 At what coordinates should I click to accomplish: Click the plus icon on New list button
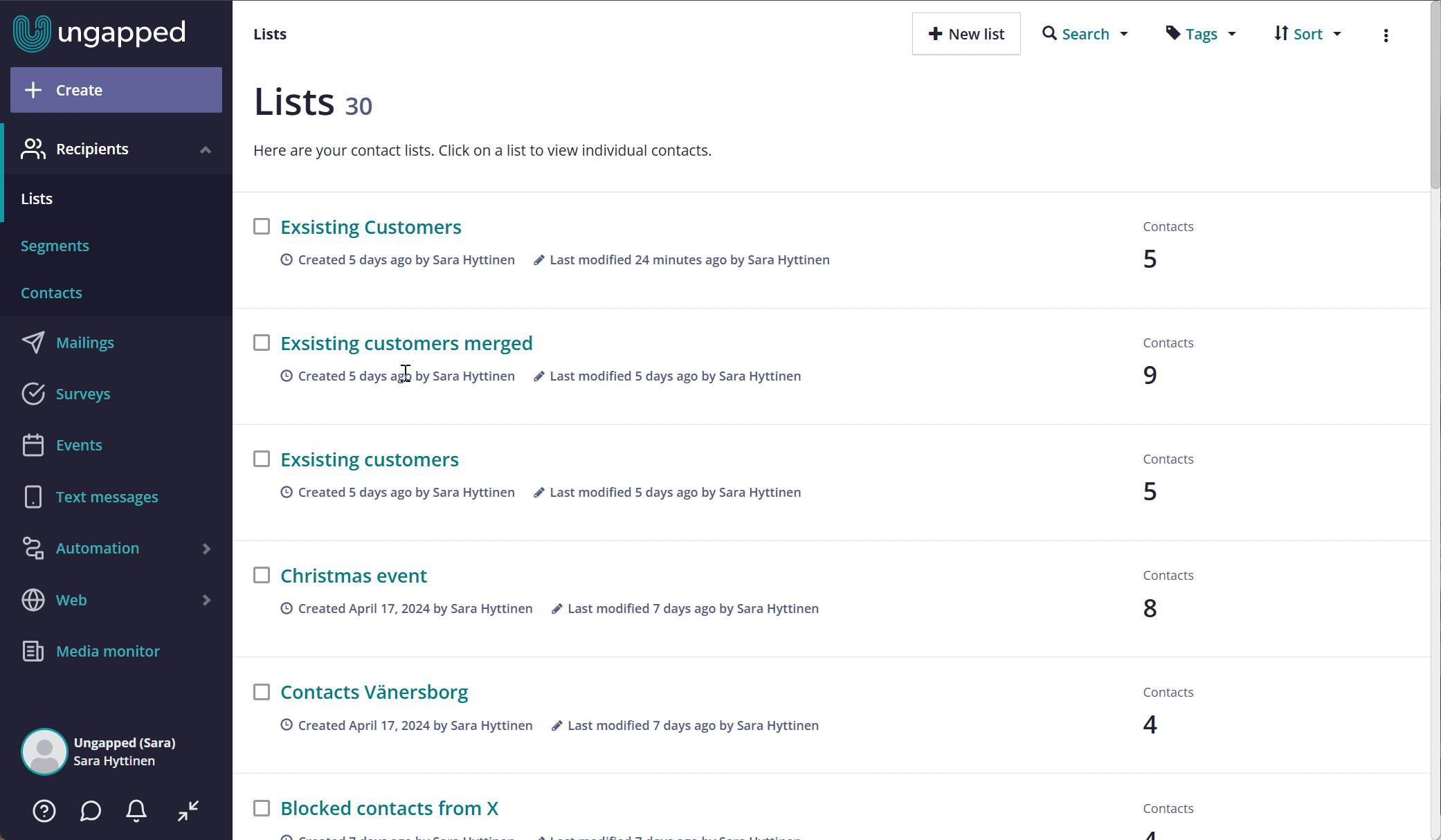[x=936, y=34]
